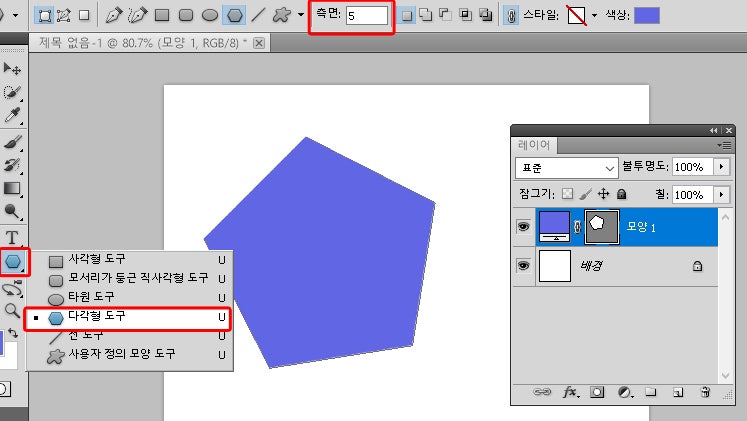Toggle lock image pixels brush icon
The width and height of the screenshot is (747, 421).
(586, 194)
